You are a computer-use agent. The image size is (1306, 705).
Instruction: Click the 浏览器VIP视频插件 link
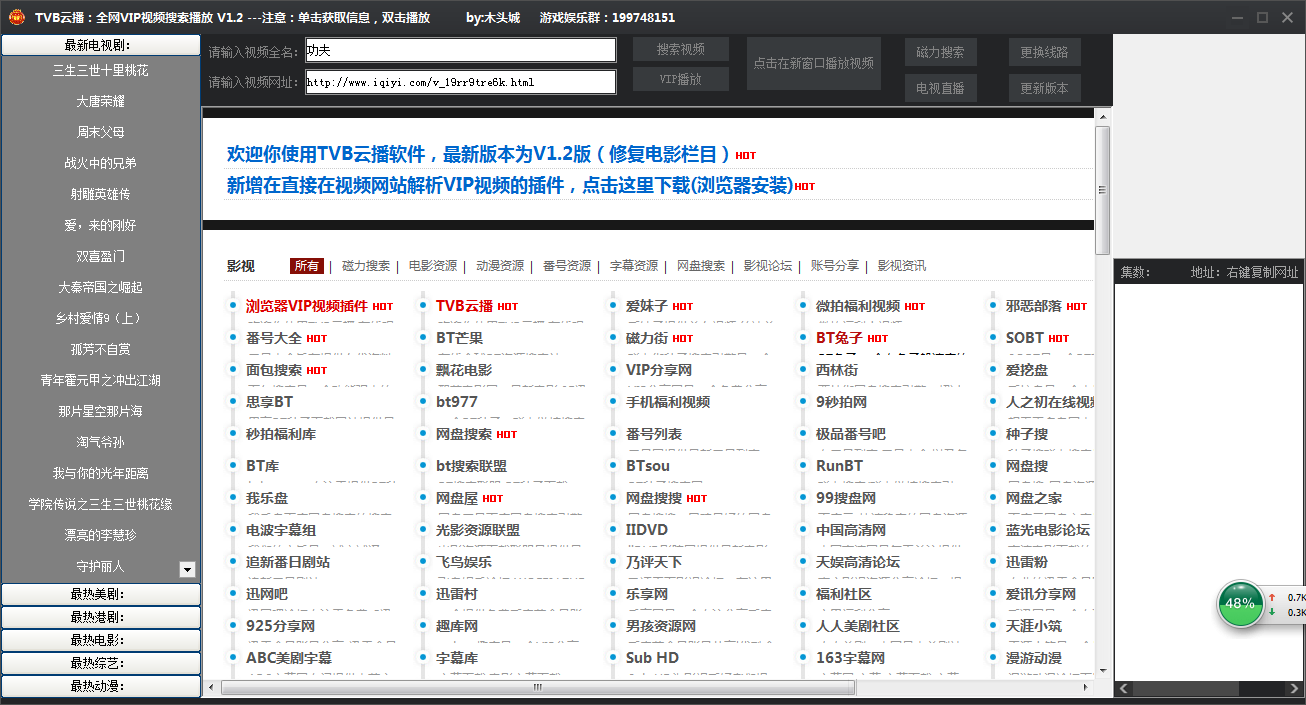(x=307, y=306)
